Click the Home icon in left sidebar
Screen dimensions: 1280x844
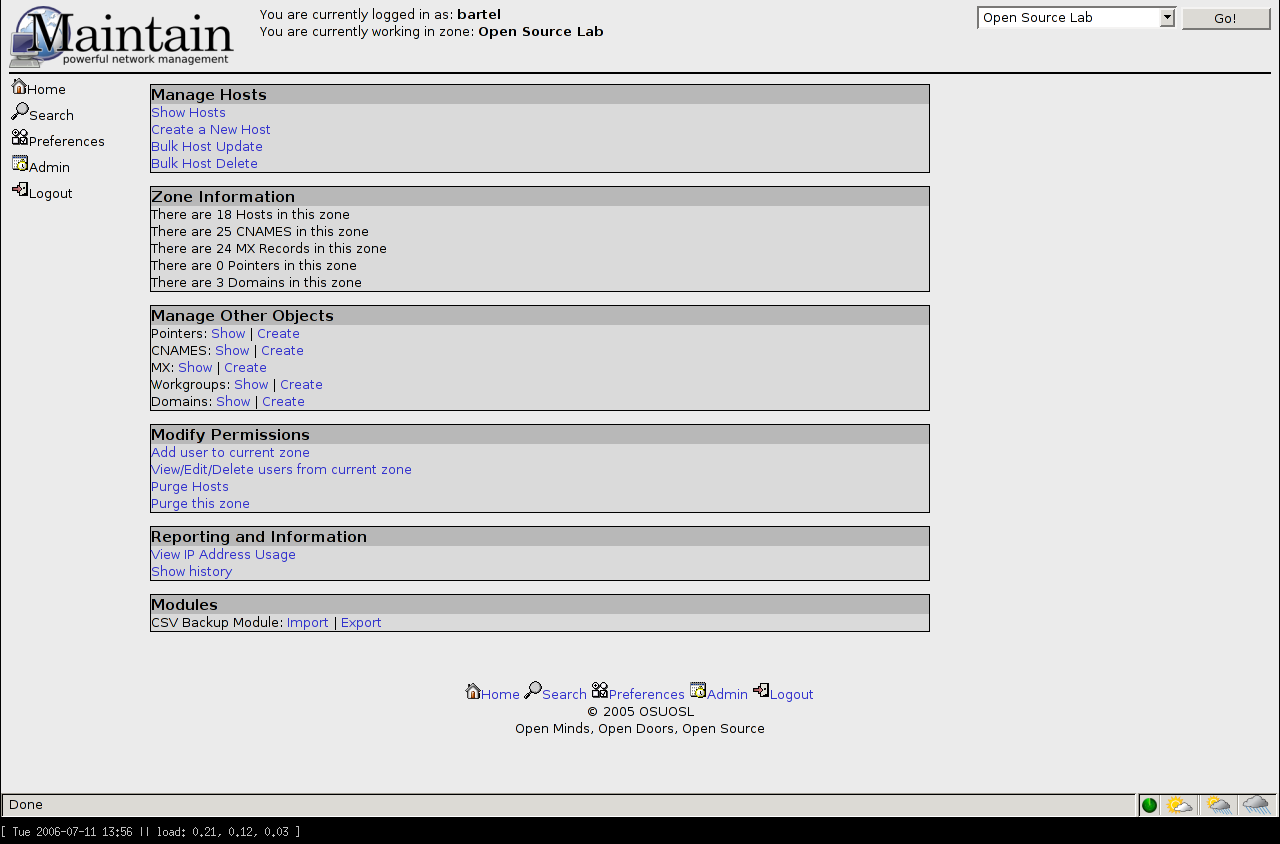point(19,87)
